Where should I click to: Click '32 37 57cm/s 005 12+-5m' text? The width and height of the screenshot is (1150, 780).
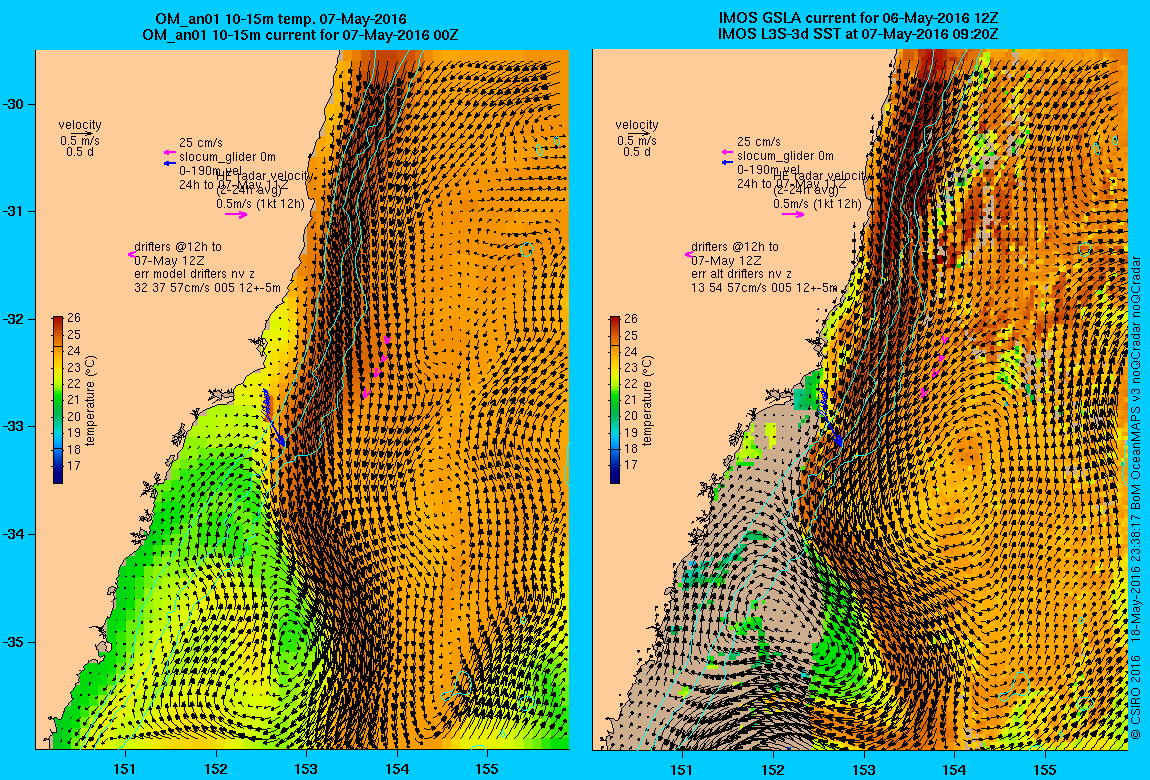pyautogui.click(x=207, y=288)
